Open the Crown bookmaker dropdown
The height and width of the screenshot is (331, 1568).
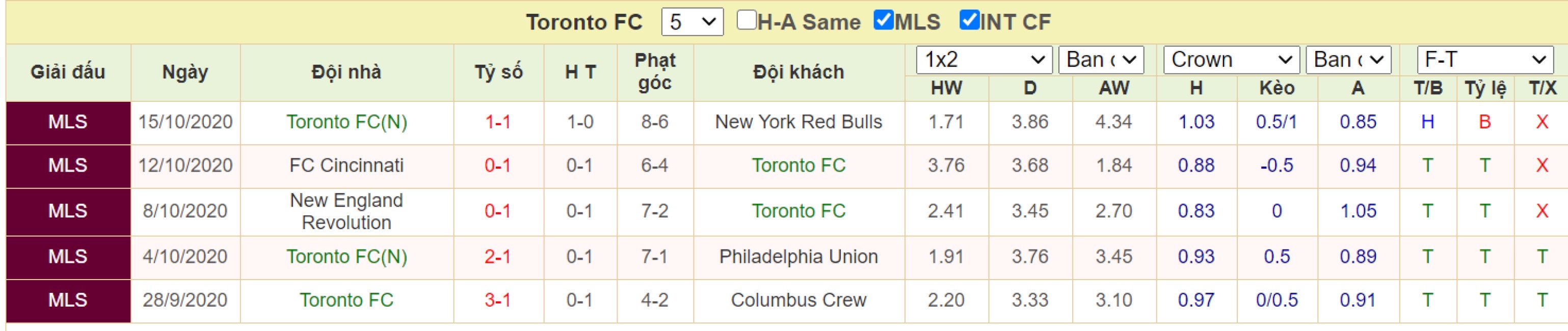click(x=1231, y=60)
